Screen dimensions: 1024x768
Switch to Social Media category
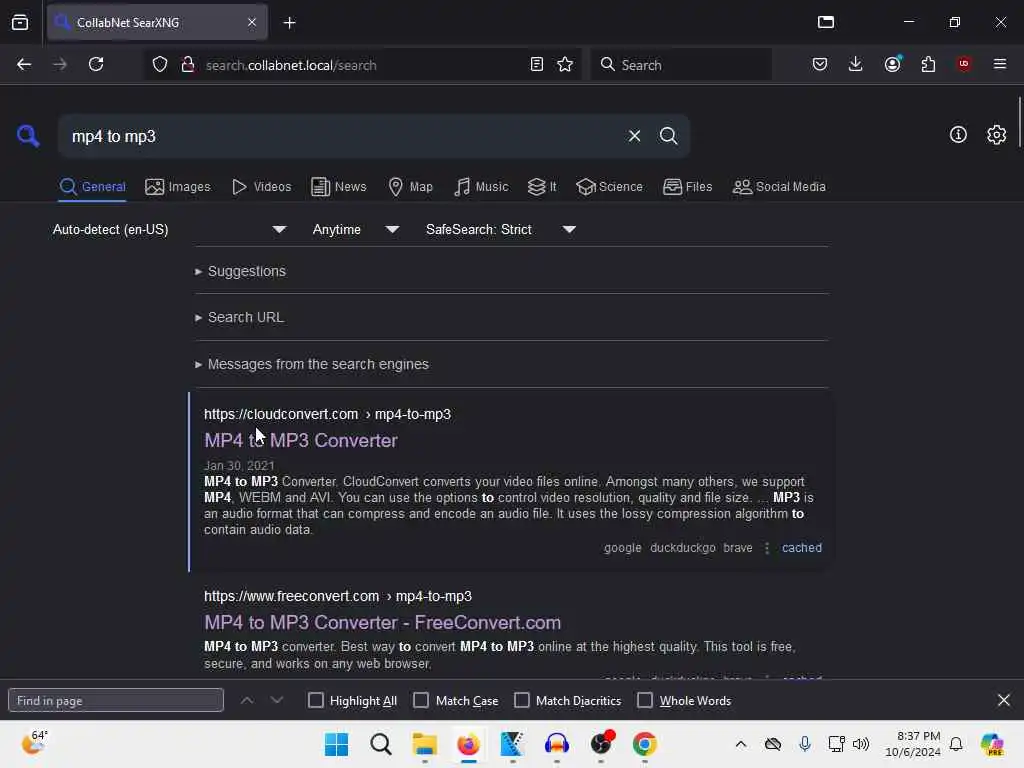point(779,187)
